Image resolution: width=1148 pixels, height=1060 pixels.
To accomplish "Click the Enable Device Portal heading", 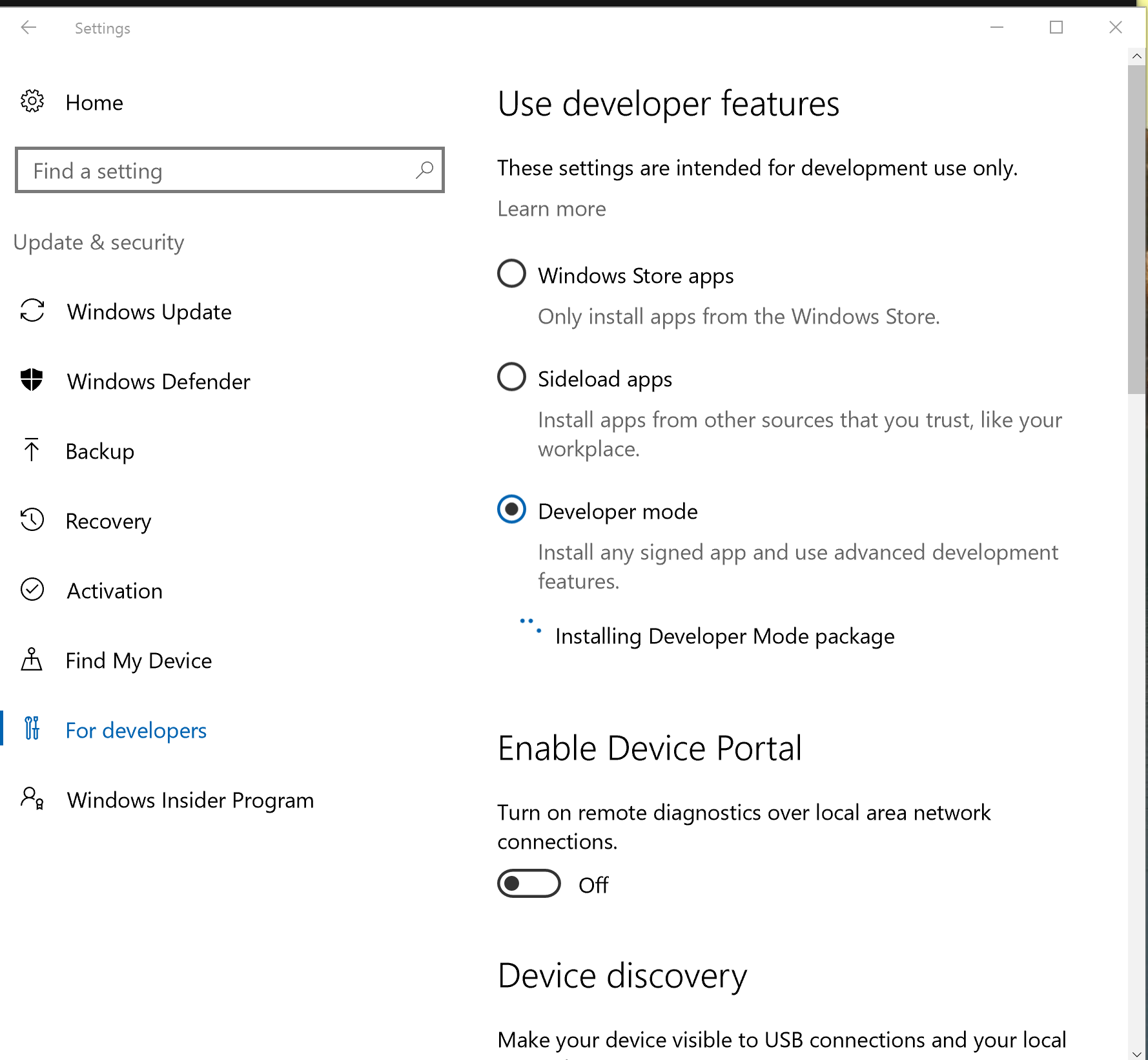I will [650, 748].
